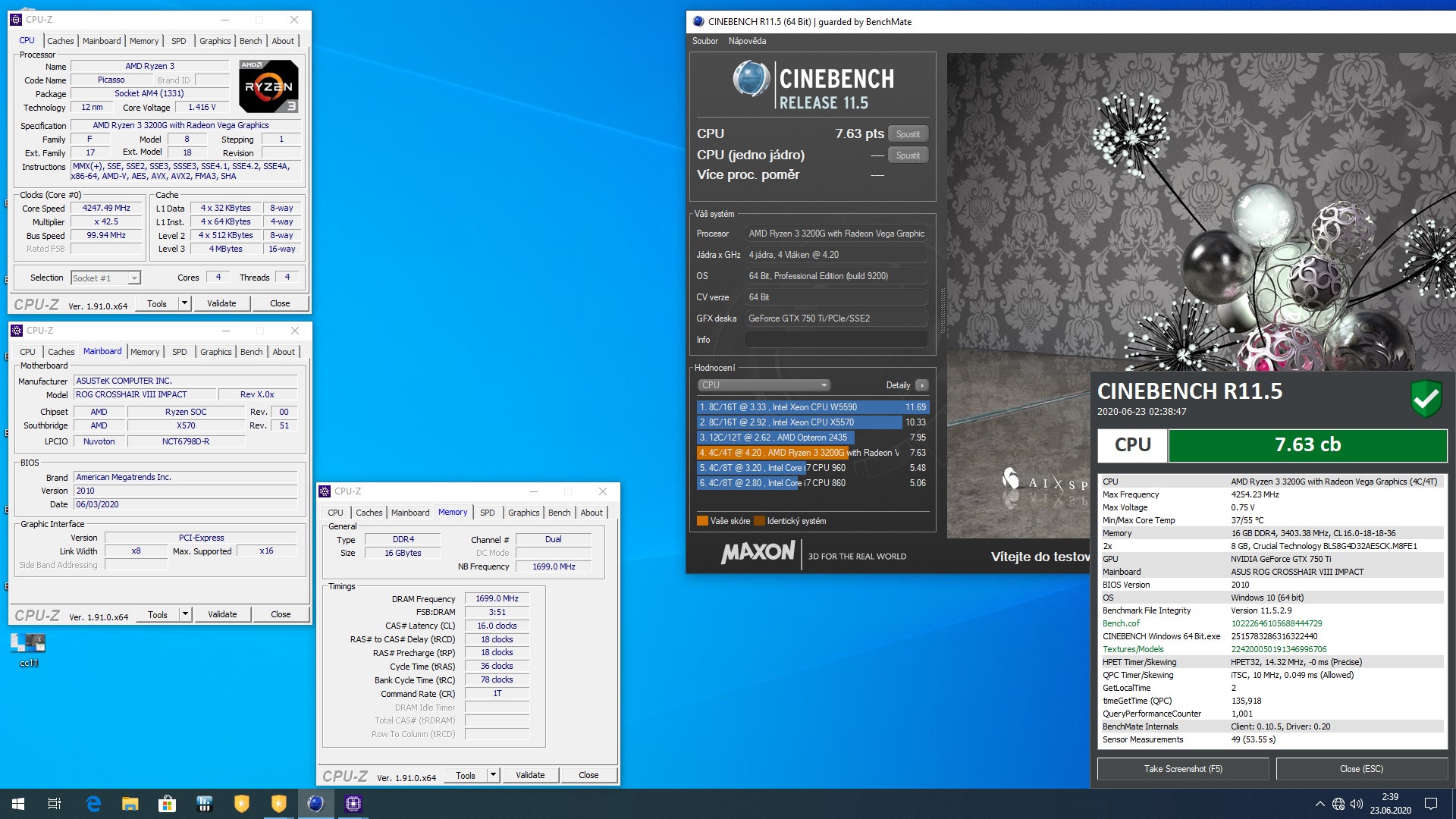Expand Tools dropdown arrow in Memory window
The height and width of the screenshot is (819, 1456).
(493, 775)
